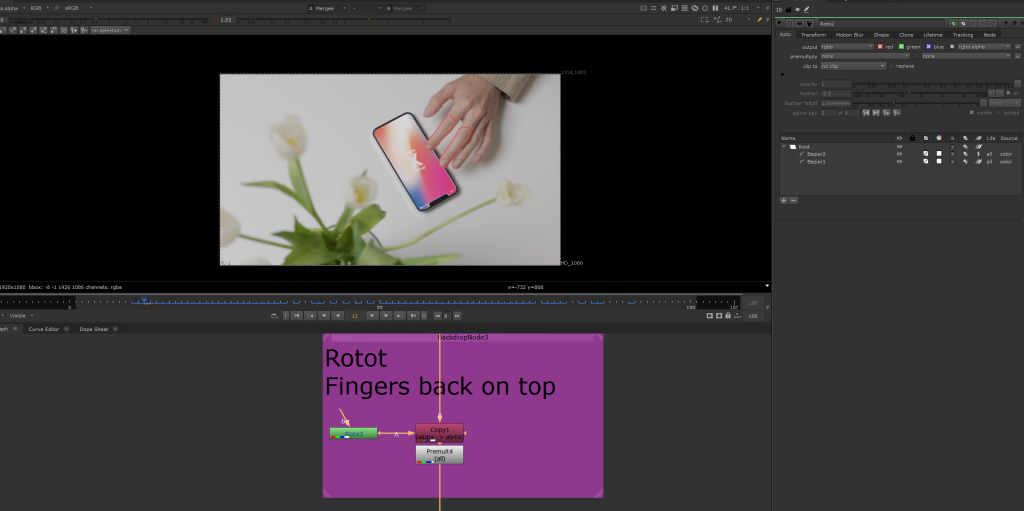
Task: Click the lock column header icon
Action: (x=912, y=138)
